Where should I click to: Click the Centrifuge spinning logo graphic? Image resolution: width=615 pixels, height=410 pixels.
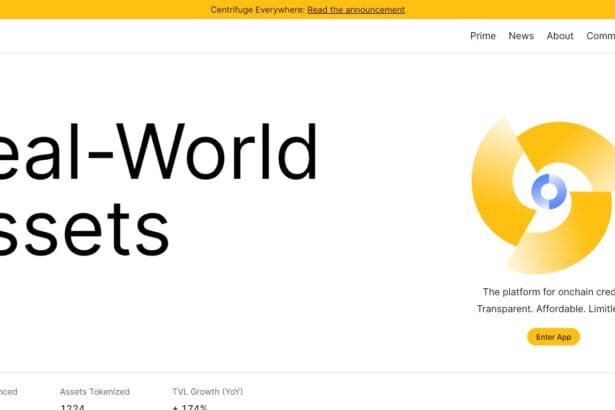[543, 195]
